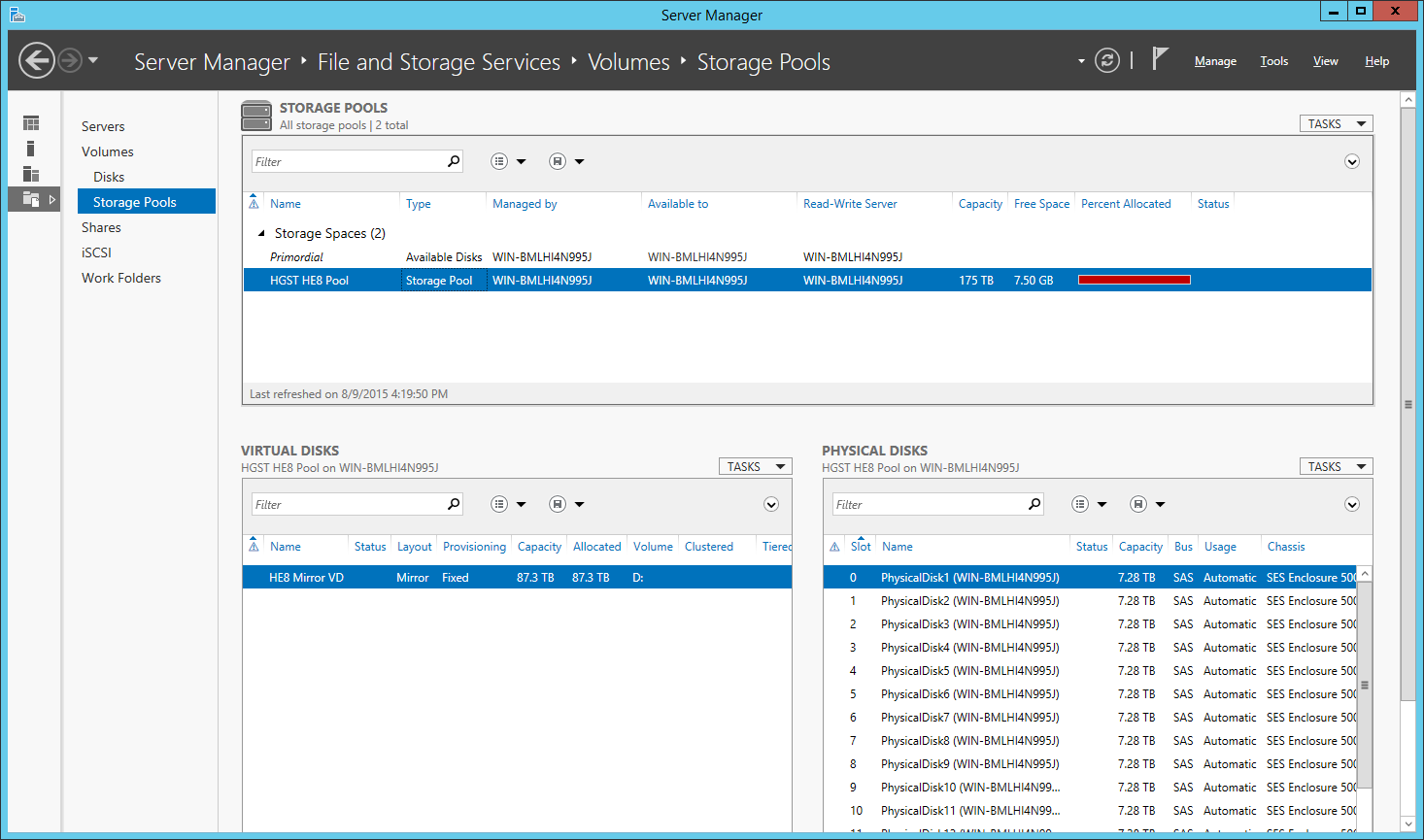Open the Storage Pools TASKS dropdown
Viewport: 1424px width, 840px height.
[x=1337, y=123]
